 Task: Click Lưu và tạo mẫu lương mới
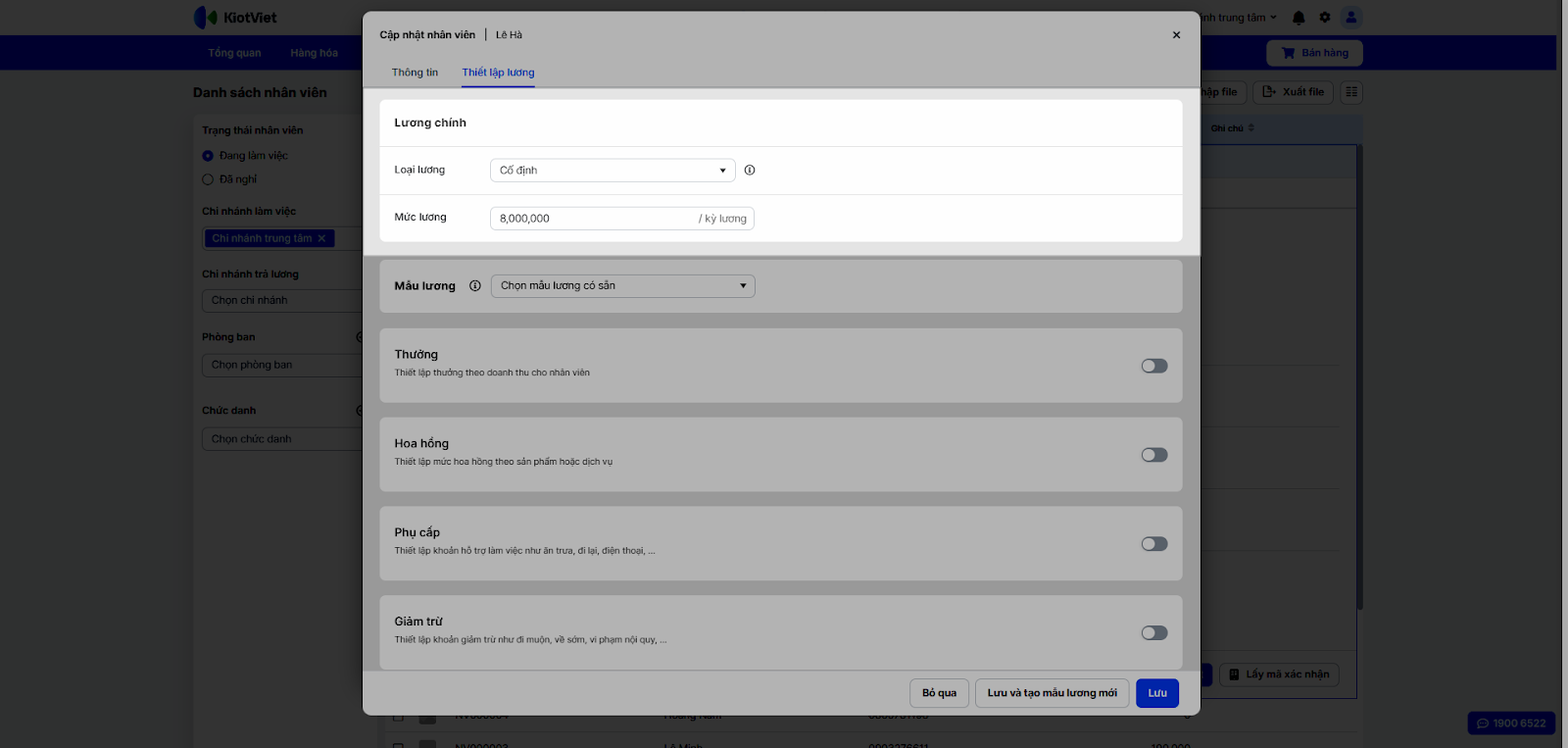1052,693
